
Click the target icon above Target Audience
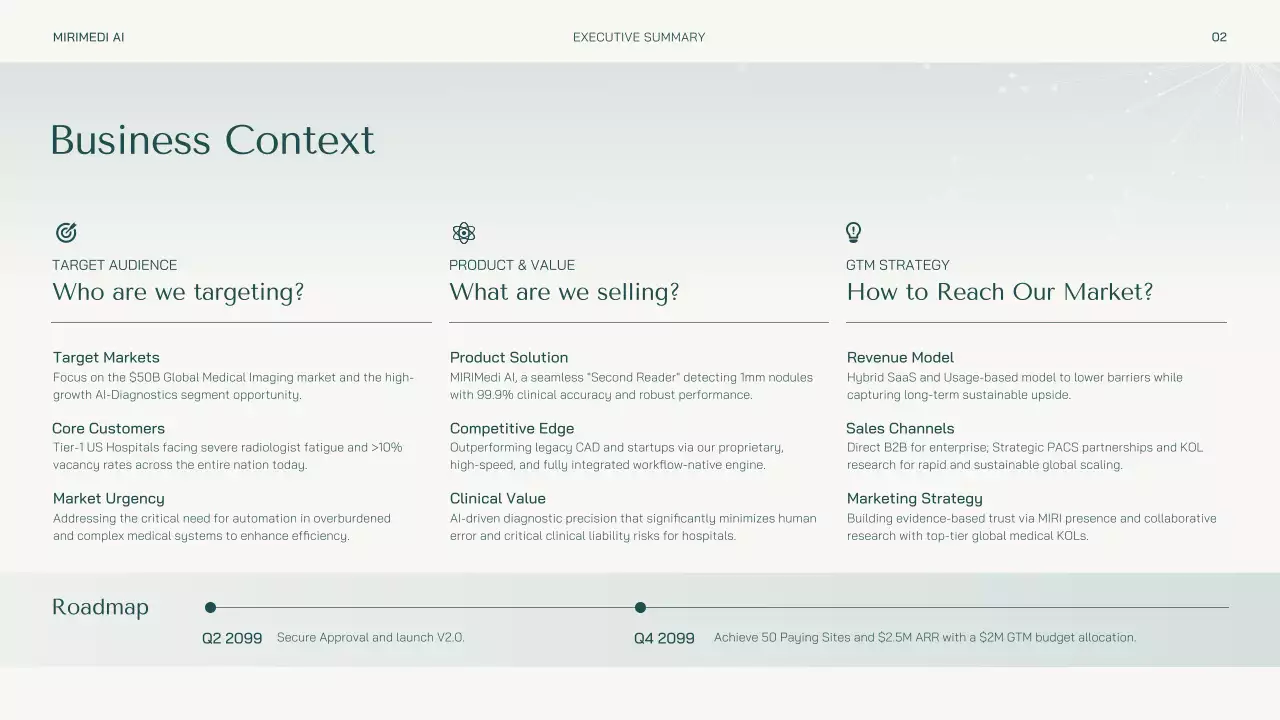pyautogui.click(x=66, y=233)
